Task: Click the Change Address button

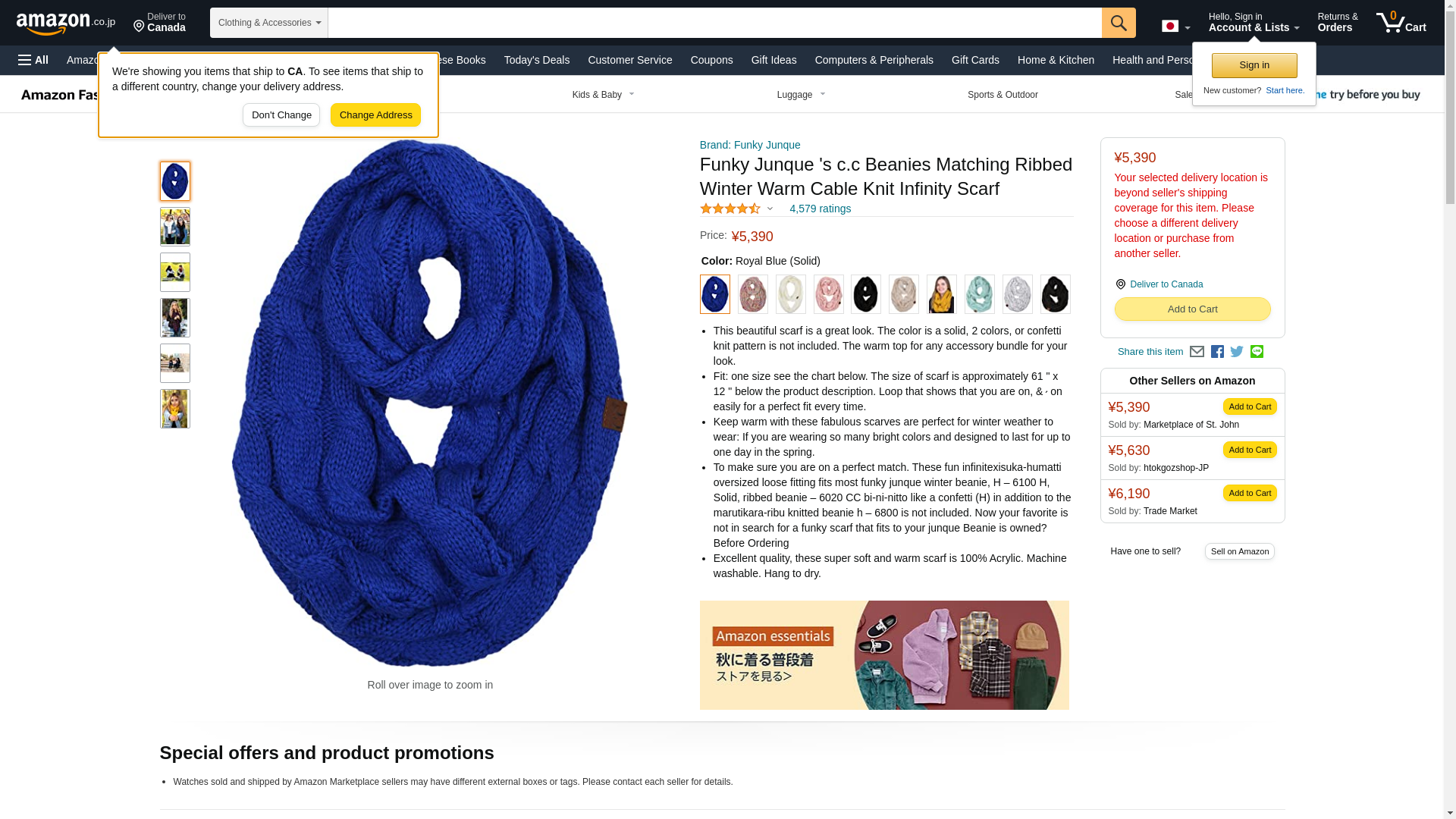Action: (x=375, y=115)
